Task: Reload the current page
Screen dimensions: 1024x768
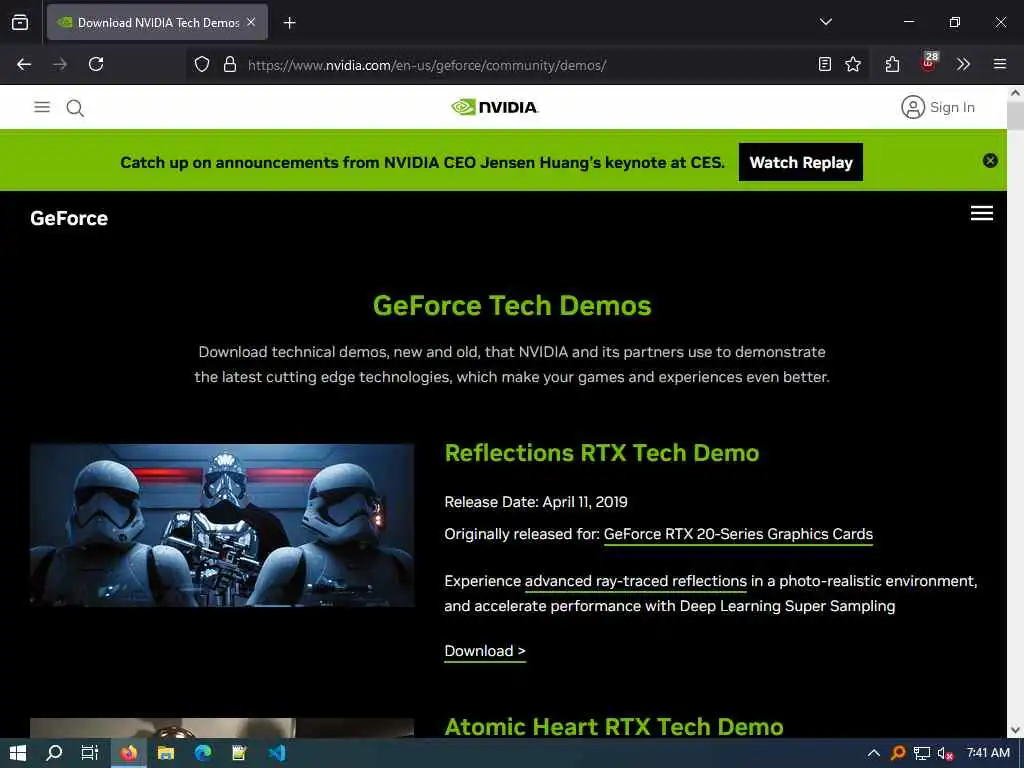Action: tap(96, 64)
